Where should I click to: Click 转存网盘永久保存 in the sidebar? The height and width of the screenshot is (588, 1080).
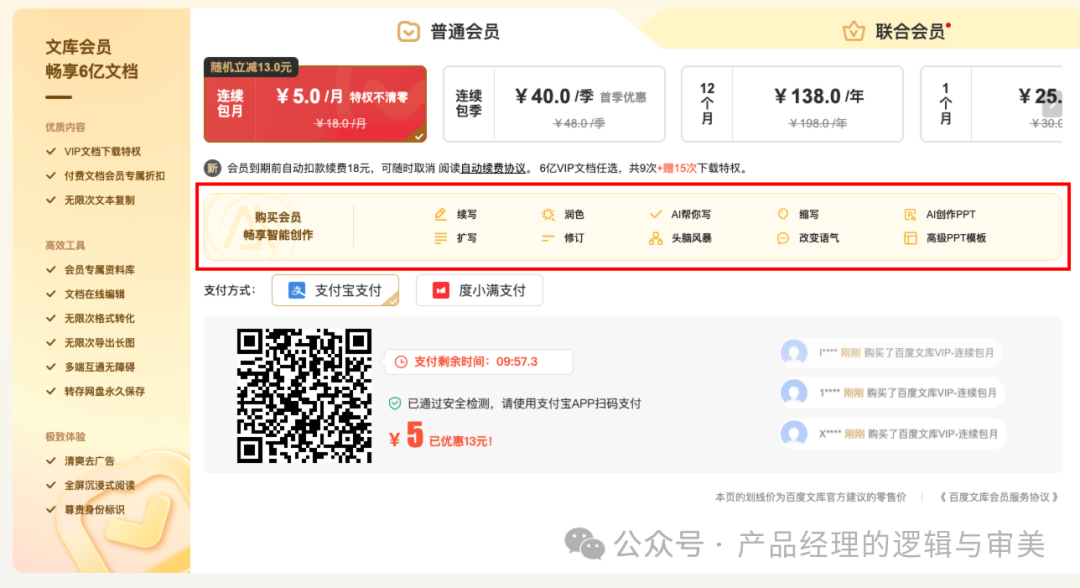click(x=105, y=391)
